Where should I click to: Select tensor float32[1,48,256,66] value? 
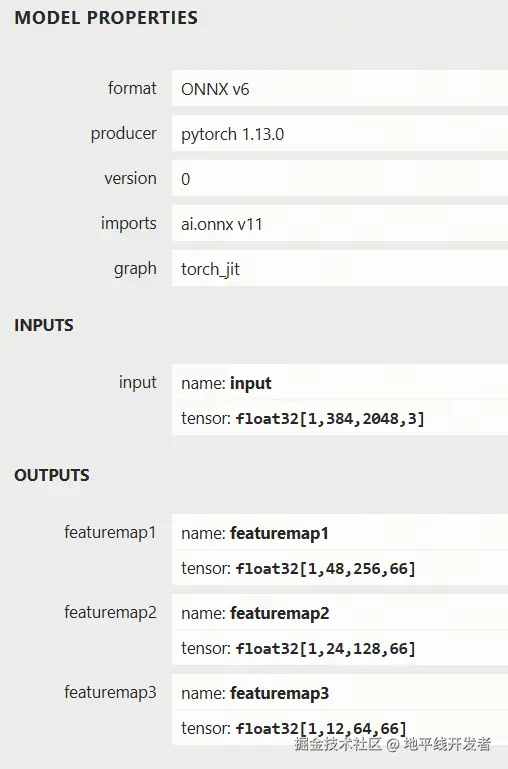coord(340,568)
